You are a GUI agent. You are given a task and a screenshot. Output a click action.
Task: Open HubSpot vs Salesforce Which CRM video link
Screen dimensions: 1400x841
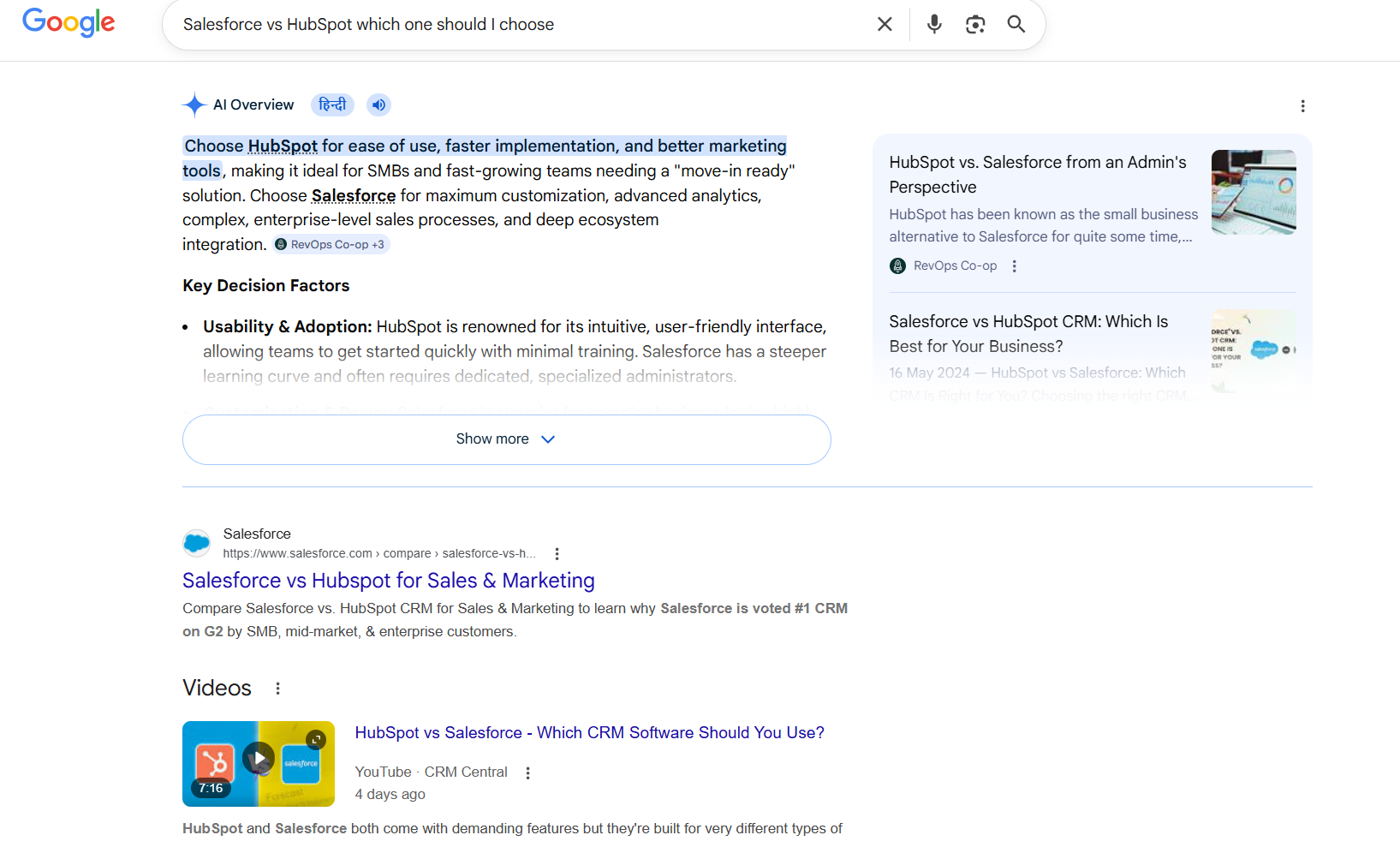pos(590,733)
